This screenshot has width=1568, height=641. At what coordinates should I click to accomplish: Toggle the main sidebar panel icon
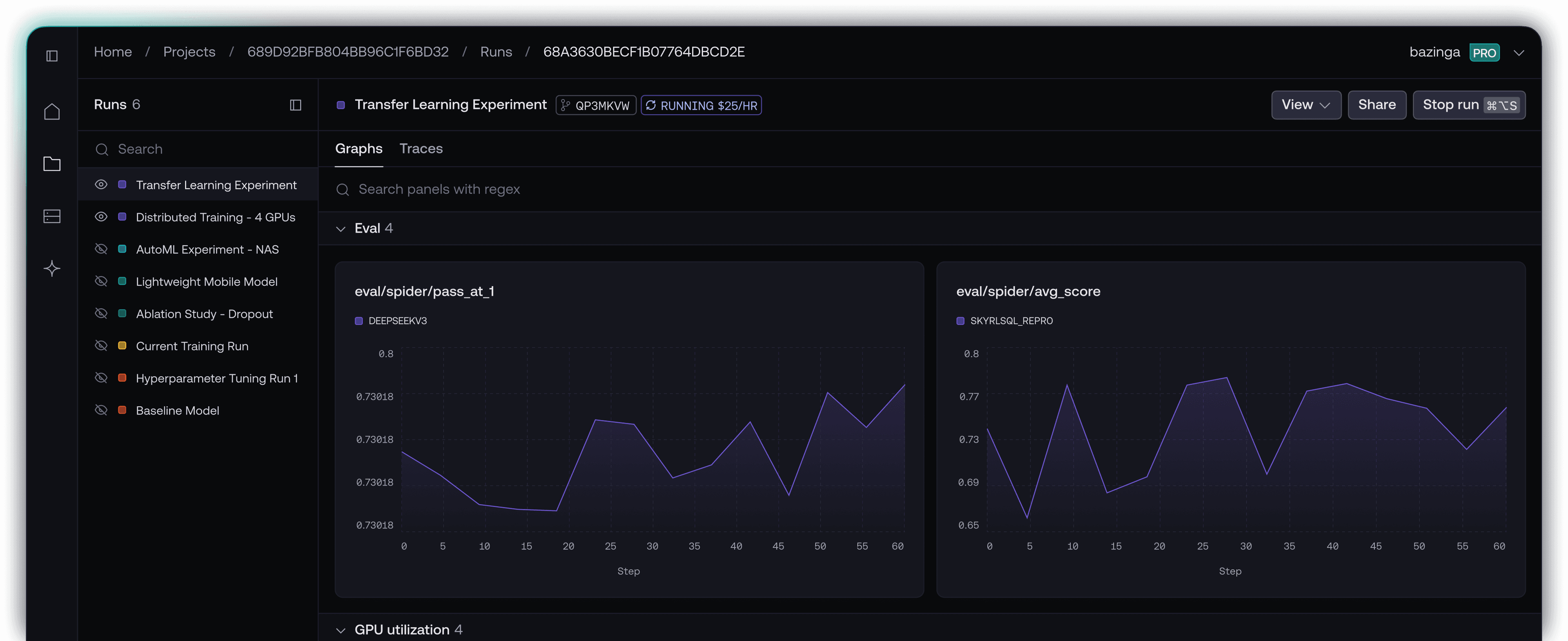pyautogui.click(x=52, y=56)
